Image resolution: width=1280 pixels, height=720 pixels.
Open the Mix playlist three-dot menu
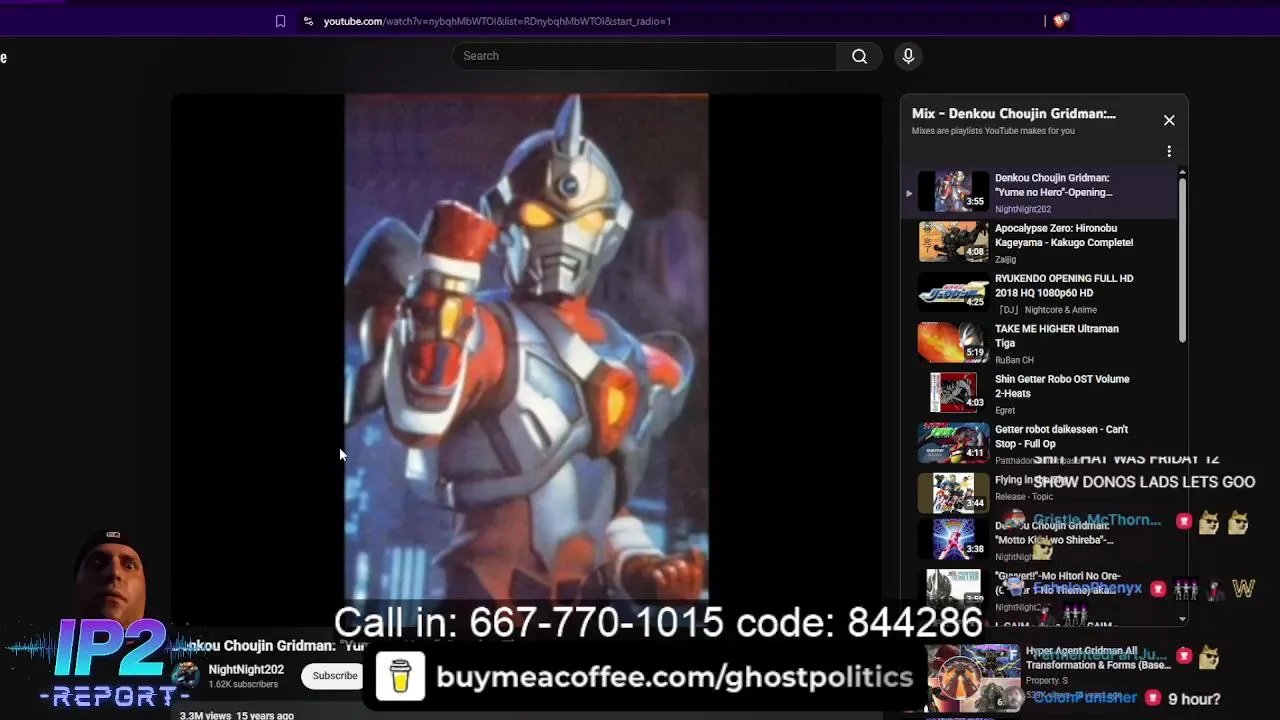[x=1169, y=151]
